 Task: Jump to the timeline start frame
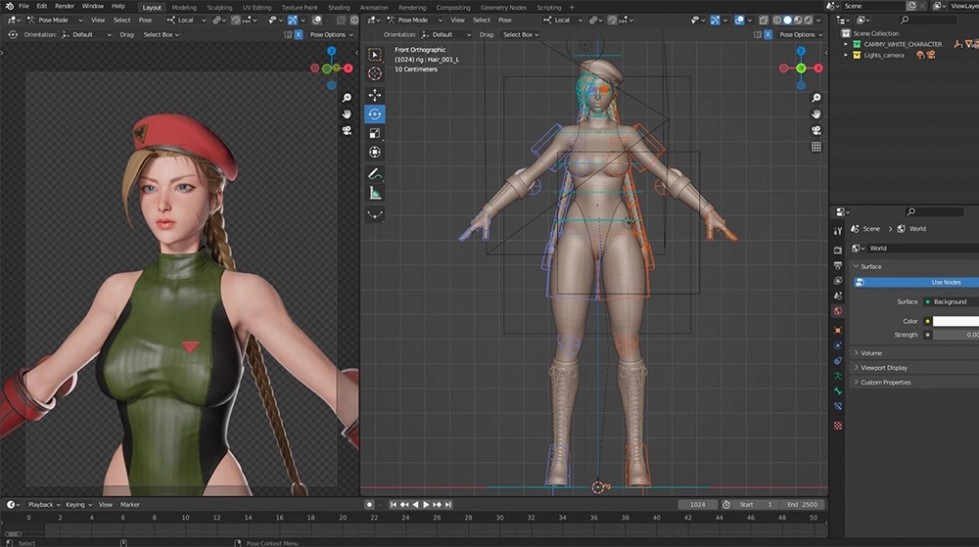[393, 505]
